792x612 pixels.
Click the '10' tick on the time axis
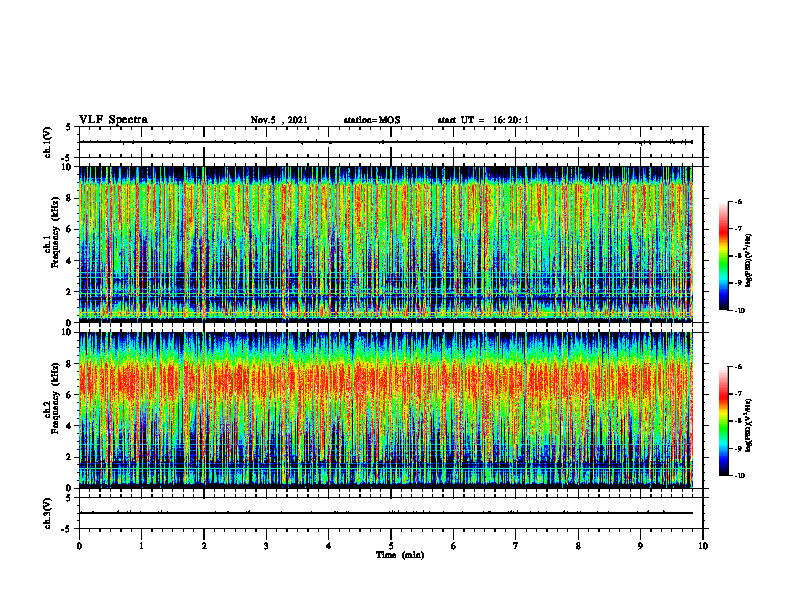pyautogui.click(x=703, y=546)
